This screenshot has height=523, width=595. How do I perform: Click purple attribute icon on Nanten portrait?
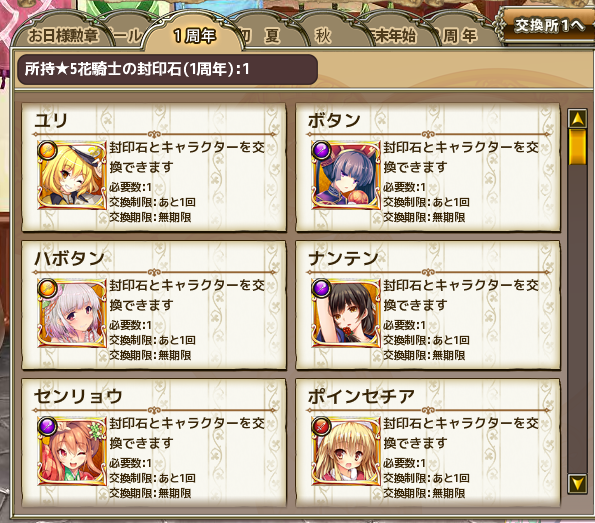click(321, 288)
